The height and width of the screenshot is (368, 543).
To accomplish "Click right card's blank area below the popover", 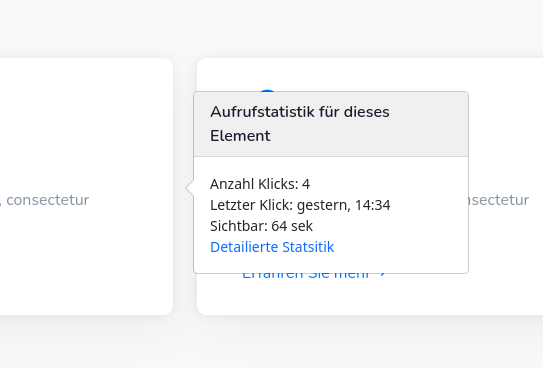I will (x=367, y=296).
